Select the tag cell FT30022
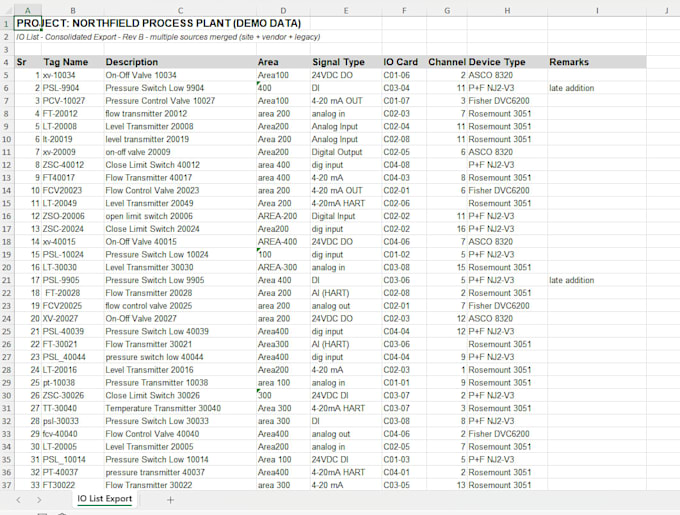The width and height of the screenshot is (680, 515). [x=73, y=485]
